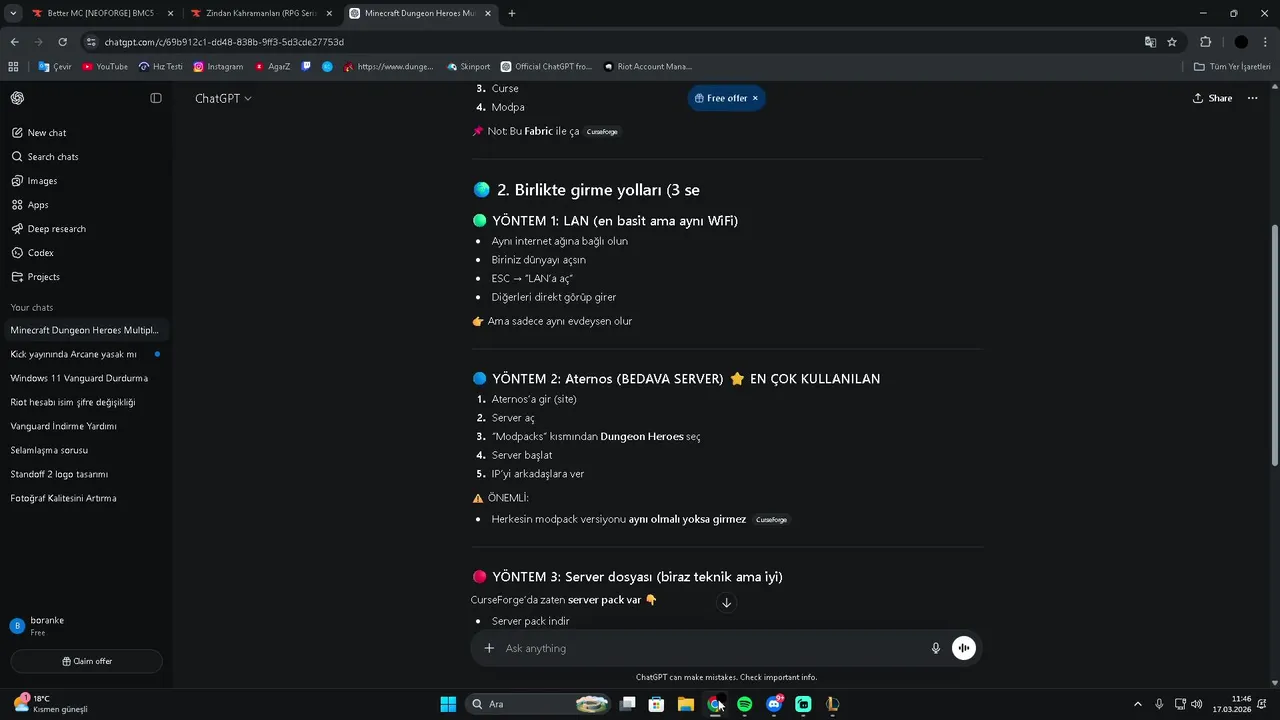Screen dimensions: 1280x720
Task: Open the Instagram bookmark
Action: pyautogui.click(x=218, y=67)
